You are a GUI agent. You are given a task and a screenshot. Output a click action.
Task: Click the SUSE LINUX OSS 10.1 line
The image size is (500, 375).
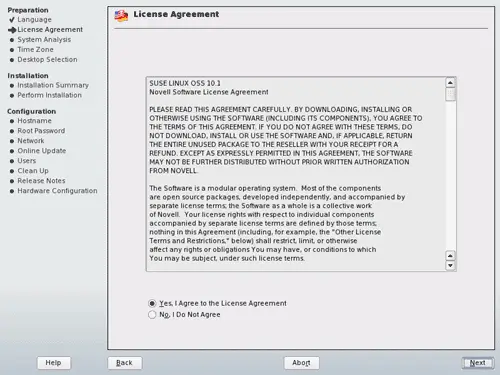tap(185, 83)
